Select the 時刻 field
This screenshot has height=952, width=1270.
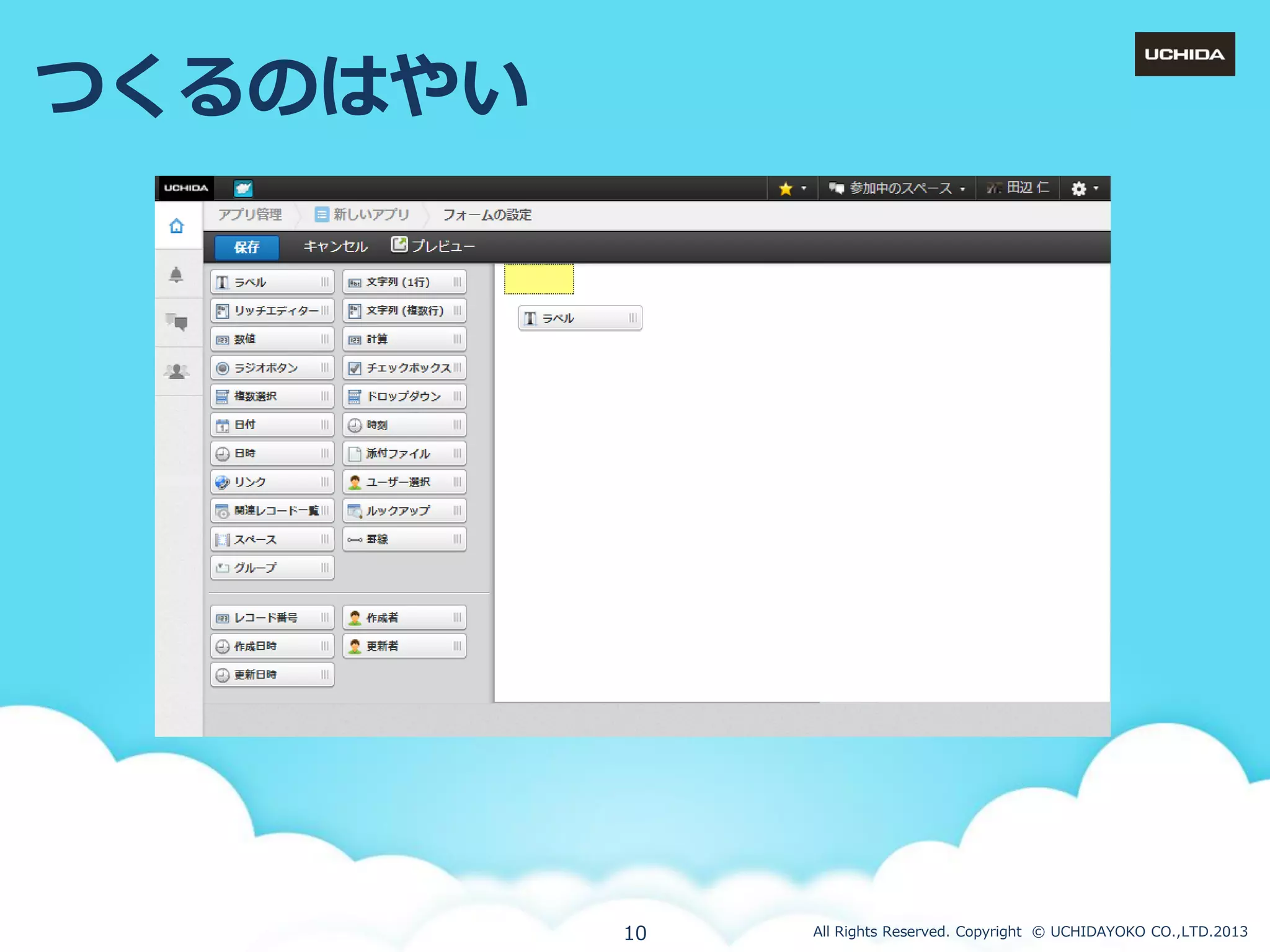point(404,425)
